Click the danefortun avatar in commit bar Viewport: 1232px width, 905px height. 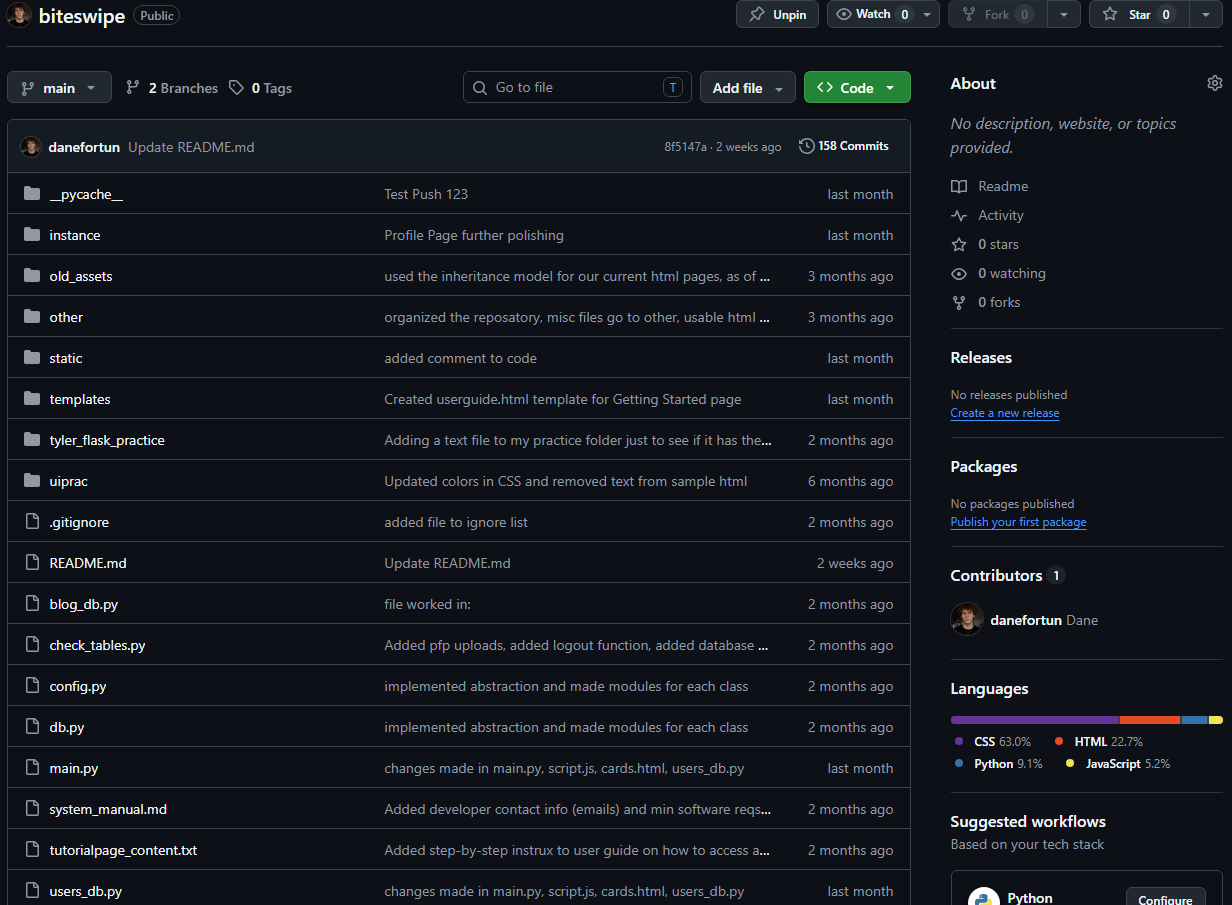(x=31, y=146)
